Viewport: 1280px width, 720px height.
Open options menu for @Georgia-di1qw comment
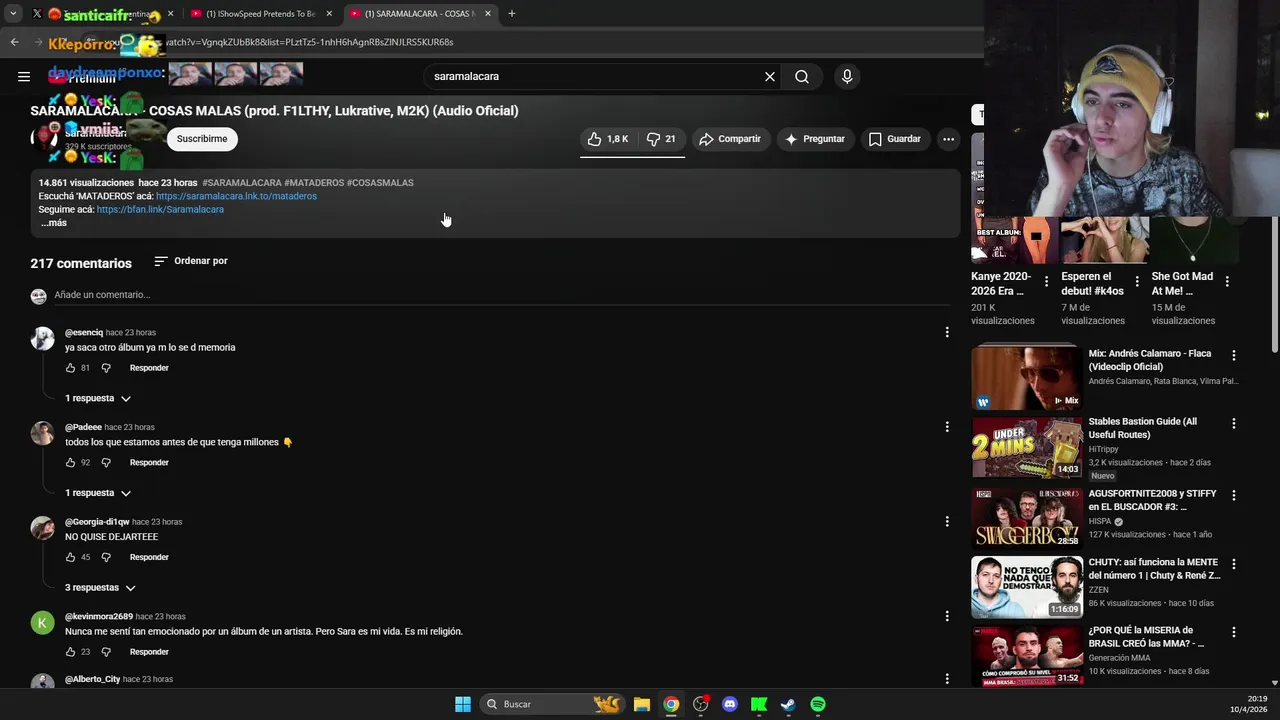click(947, 521)
